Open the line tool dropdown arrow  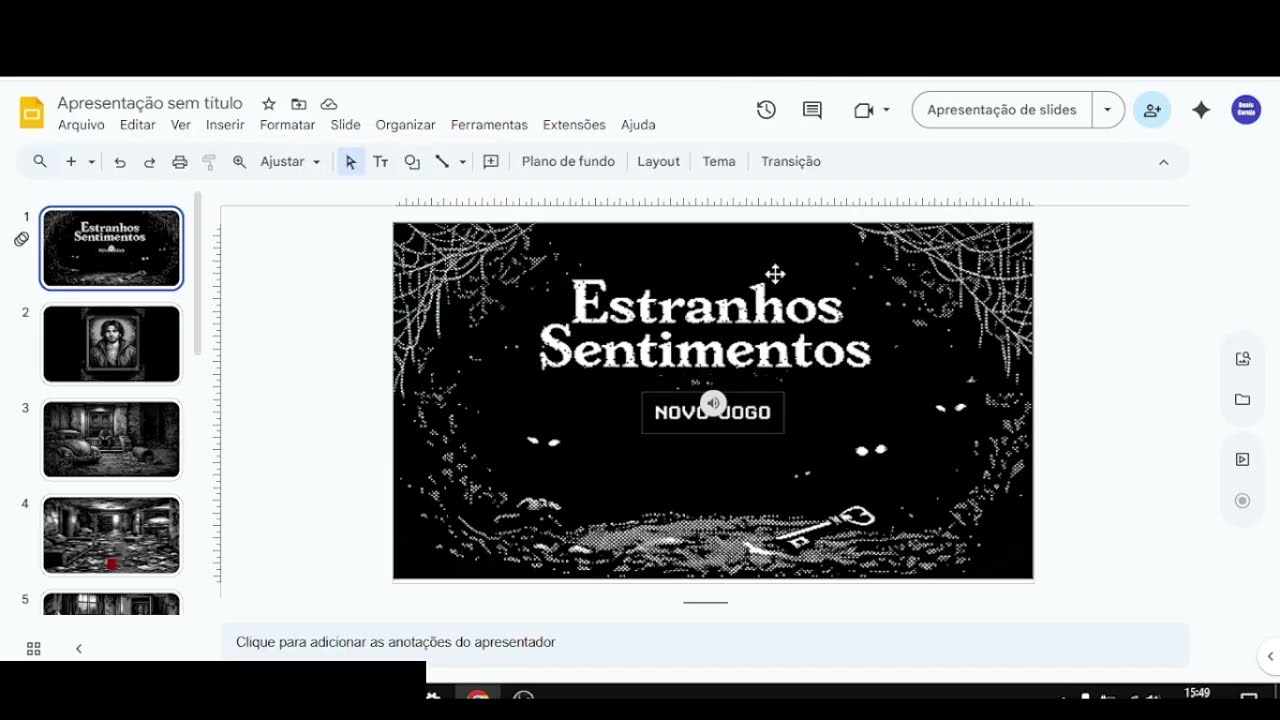point(462,161)
